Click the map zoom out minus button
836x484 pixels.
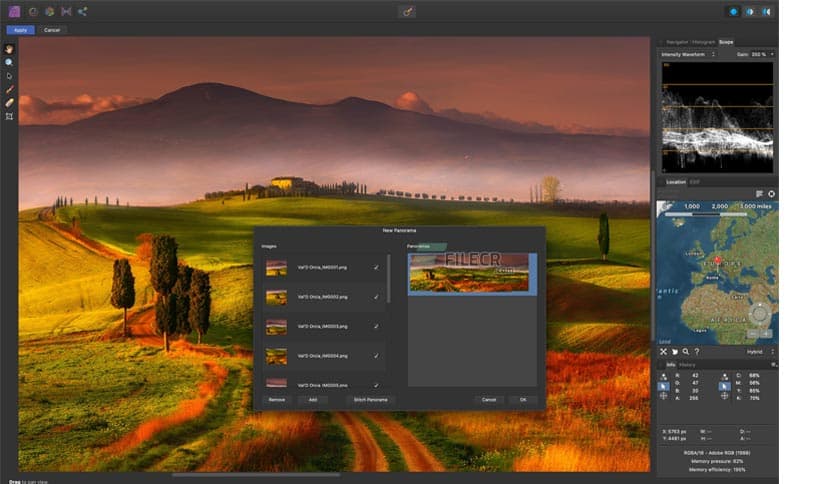point(752,334)
